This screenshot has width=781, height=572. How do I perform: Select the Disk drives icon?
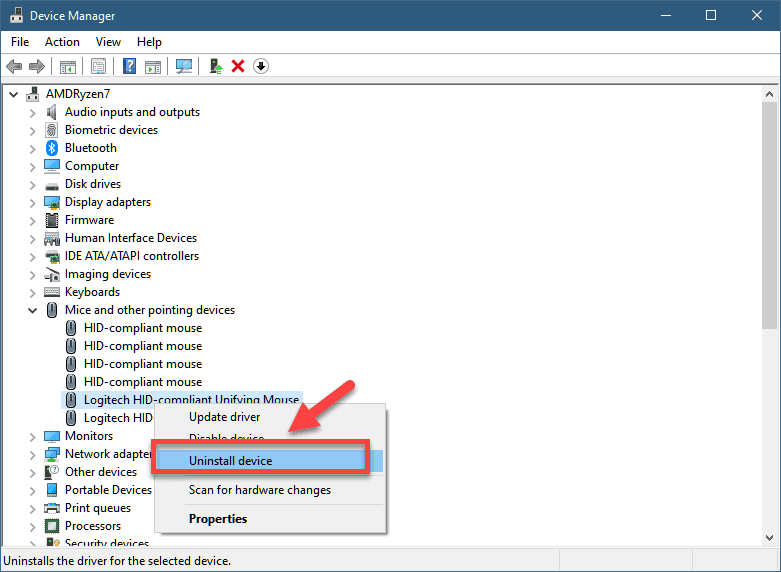52,186
